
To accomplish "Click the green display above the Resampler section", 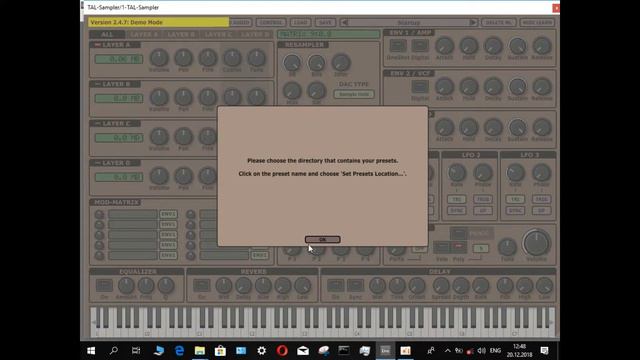I will pos(329,34).
